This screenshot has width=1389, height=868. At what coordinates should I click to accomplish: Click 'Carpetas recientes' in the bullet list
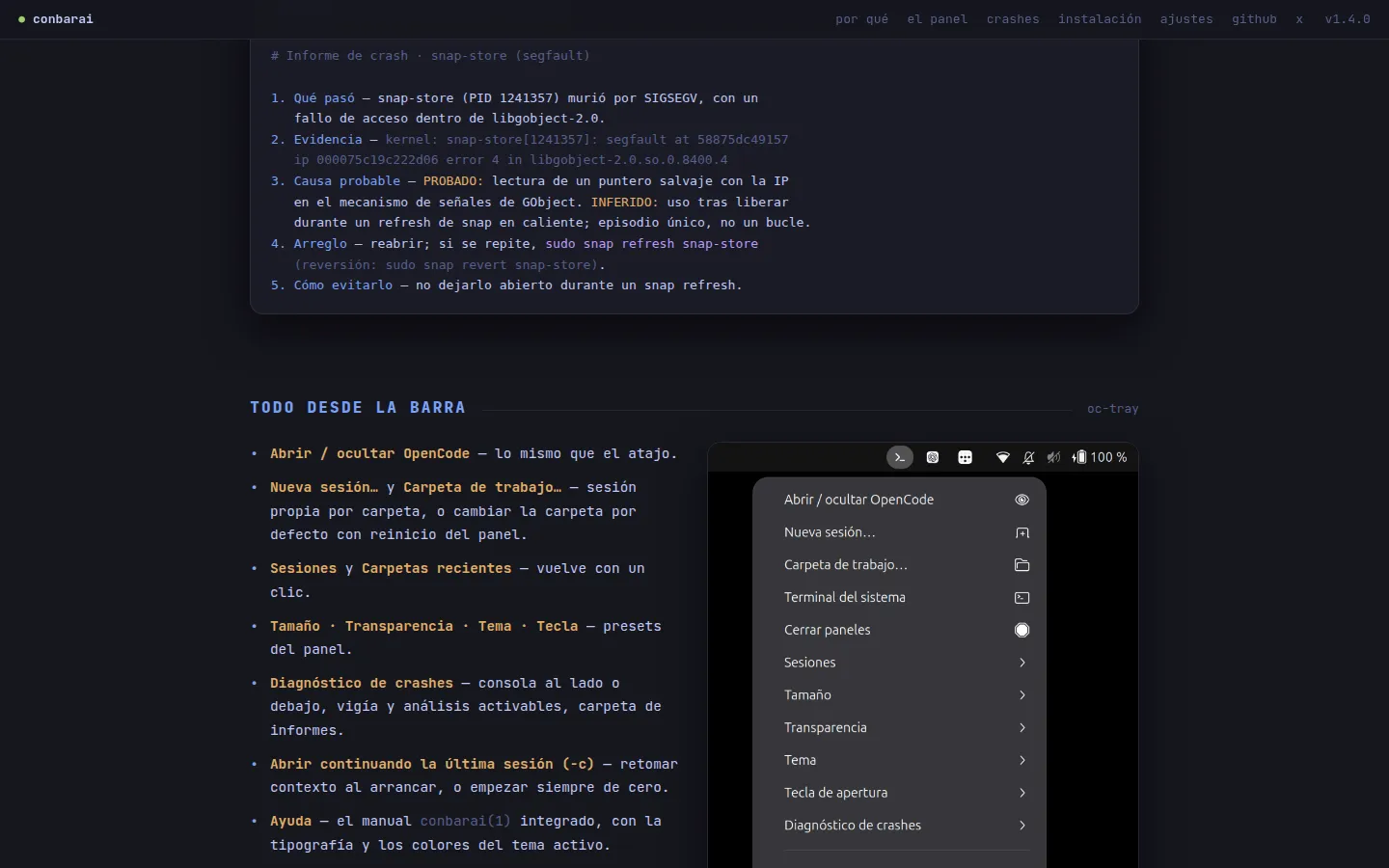tap(437, 569)
